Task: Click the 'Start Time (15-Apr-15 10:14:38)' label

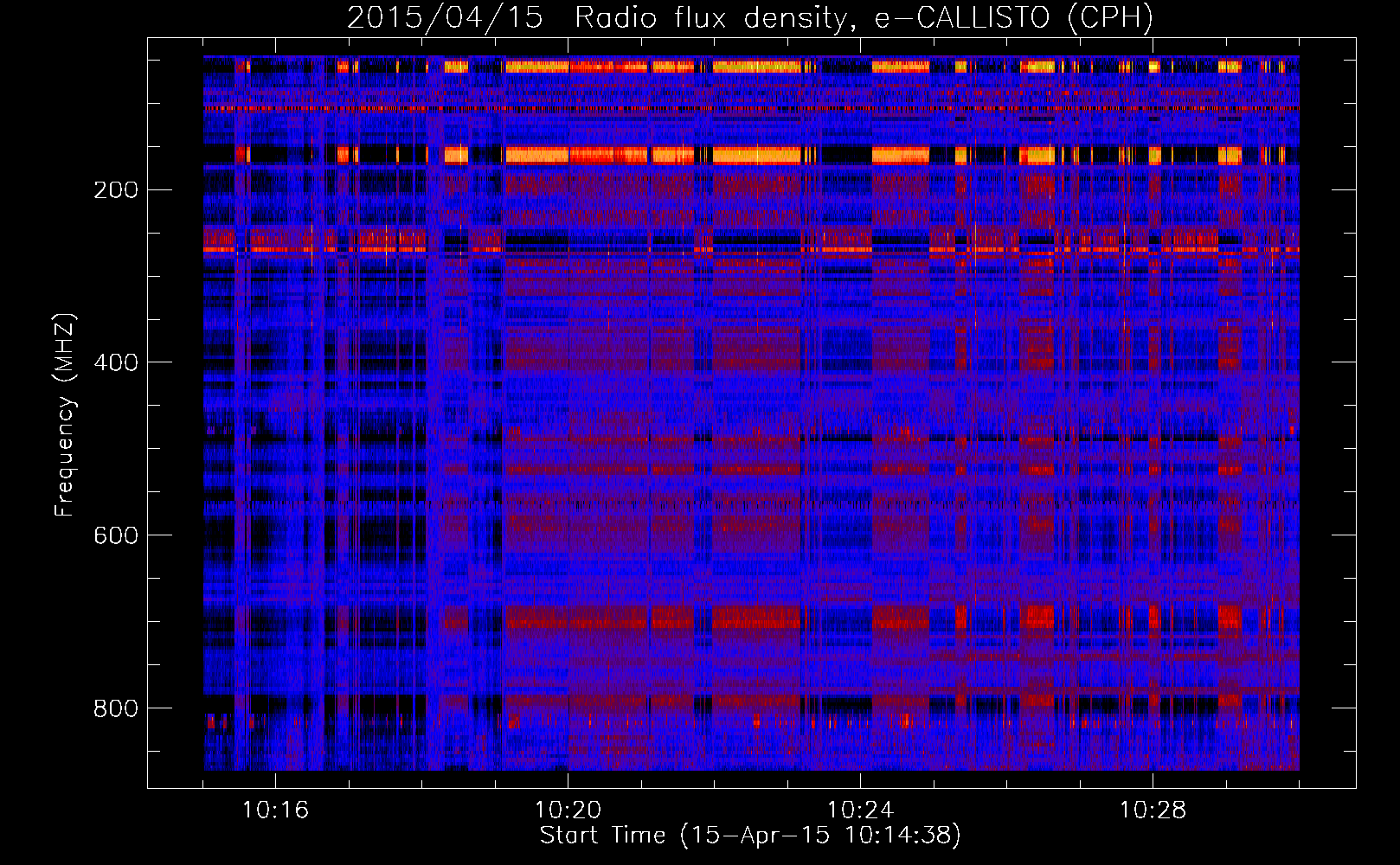Action: tap(750, 836)
